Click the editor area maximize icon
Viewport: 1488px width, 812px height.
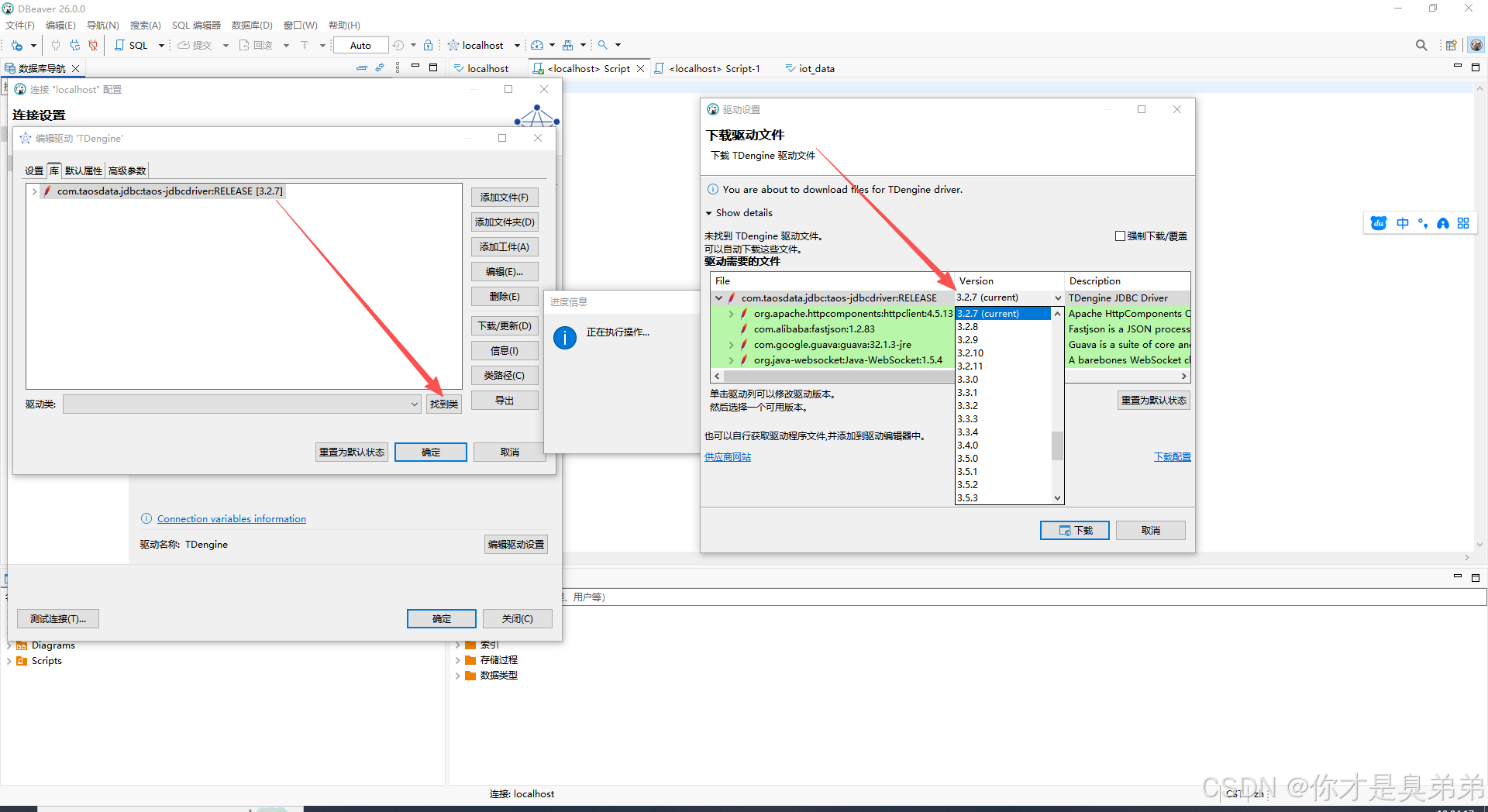click(1476, 68)
